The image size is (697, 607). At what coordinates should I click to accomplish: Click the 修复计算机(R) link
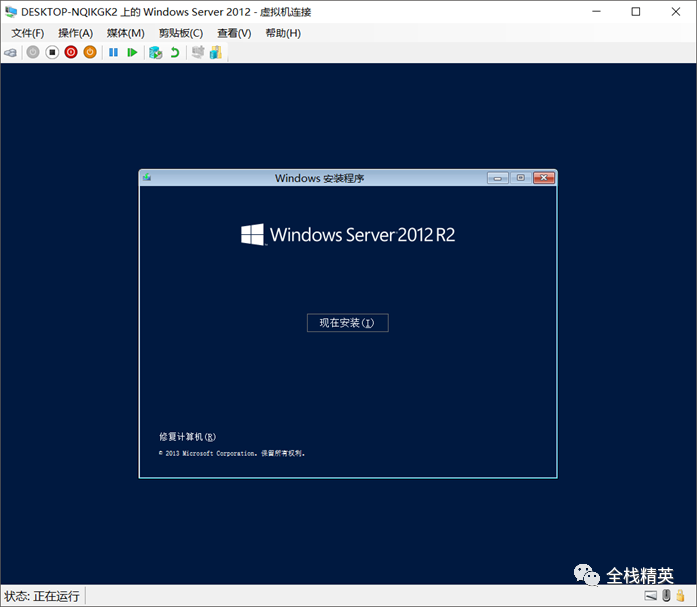[x=188, y=437]
